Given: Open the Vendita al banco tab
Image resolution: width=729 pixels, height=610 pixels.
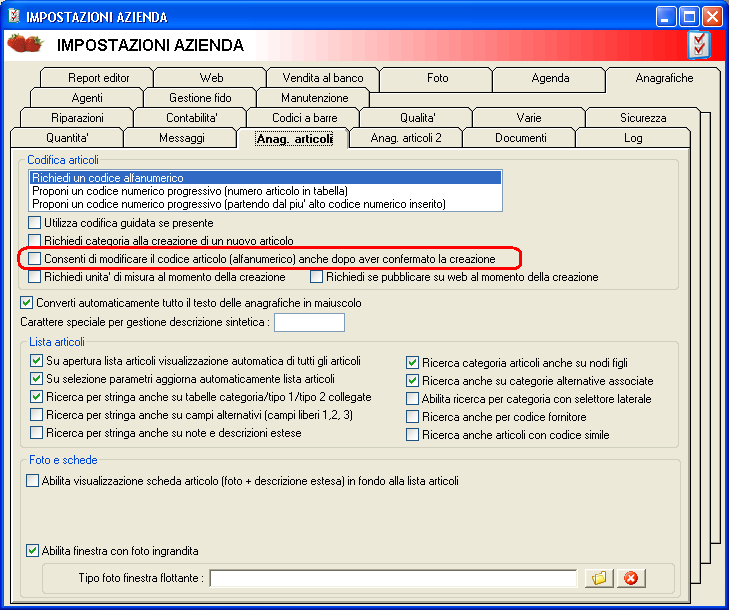Looking at the screenshot, I should click(323, 78).
